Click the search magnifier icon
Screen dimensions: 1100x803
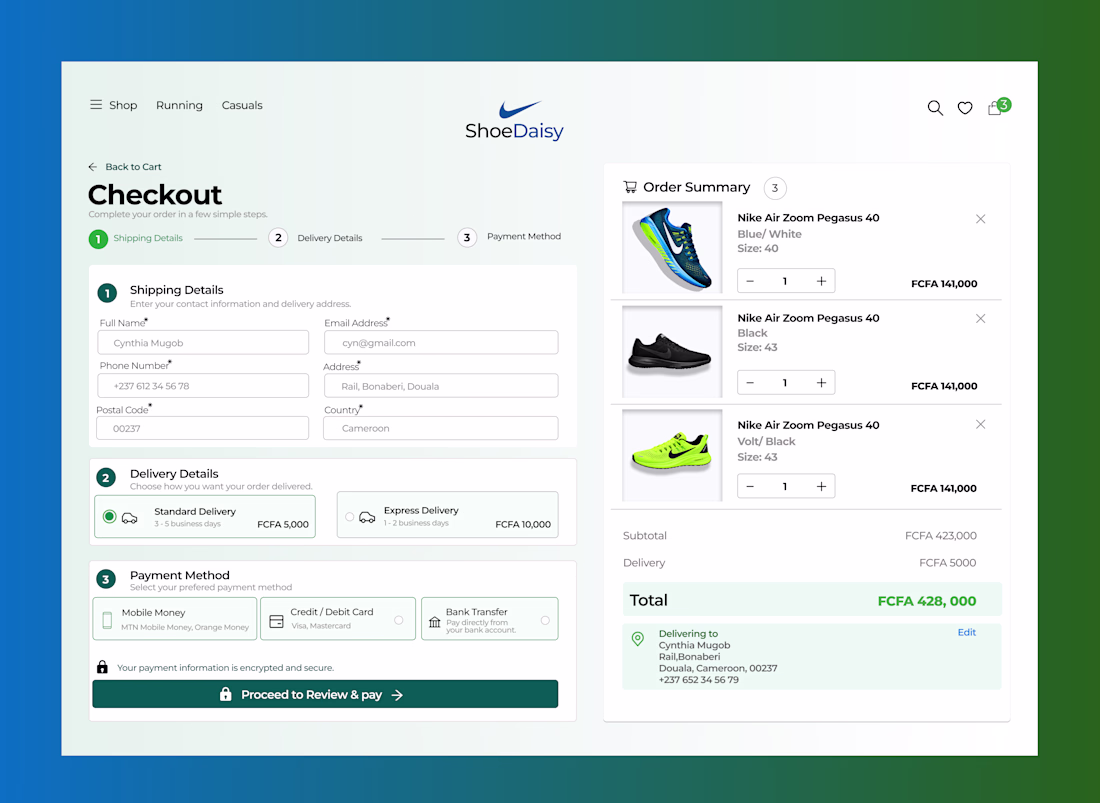click(934, 108)
